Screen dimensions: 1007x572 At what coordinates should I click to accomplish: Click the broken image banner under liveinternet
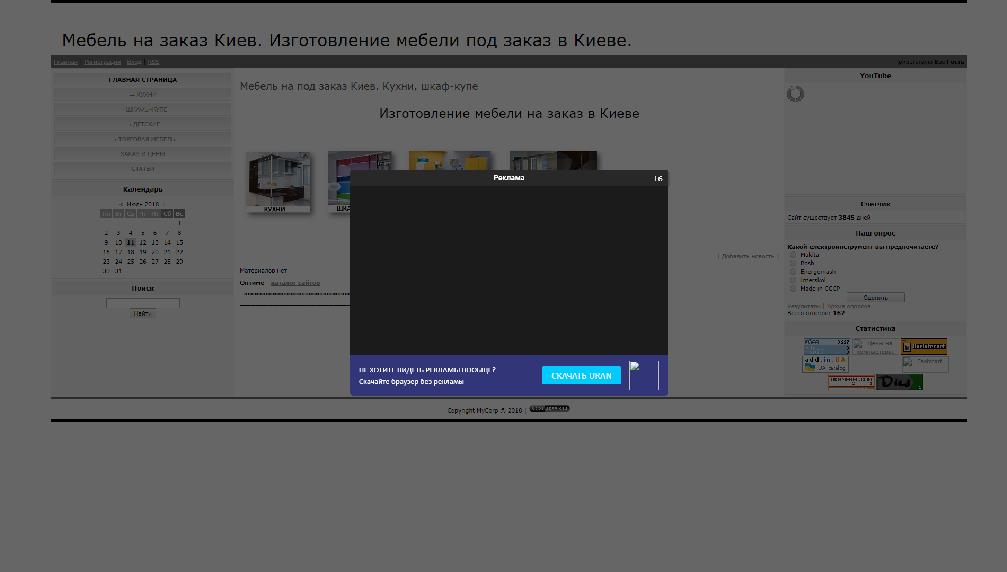point(925,364)
